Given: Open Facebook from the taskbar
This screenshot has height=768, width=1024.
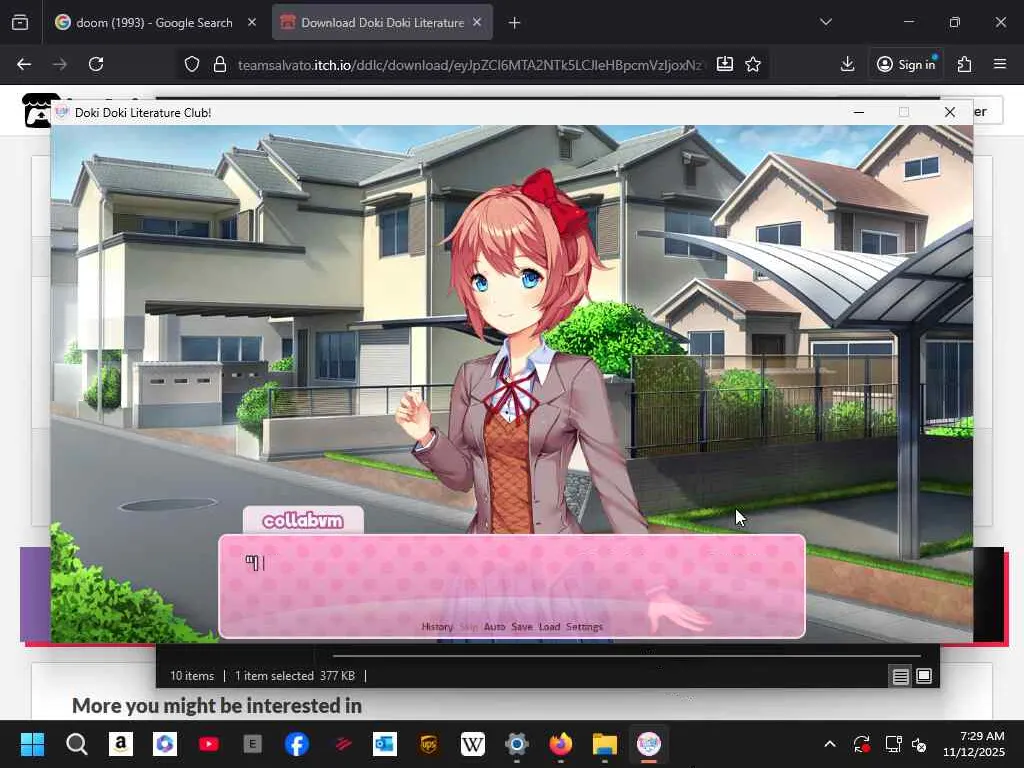Looking at the screenshot, I should [x=297, y=744].
